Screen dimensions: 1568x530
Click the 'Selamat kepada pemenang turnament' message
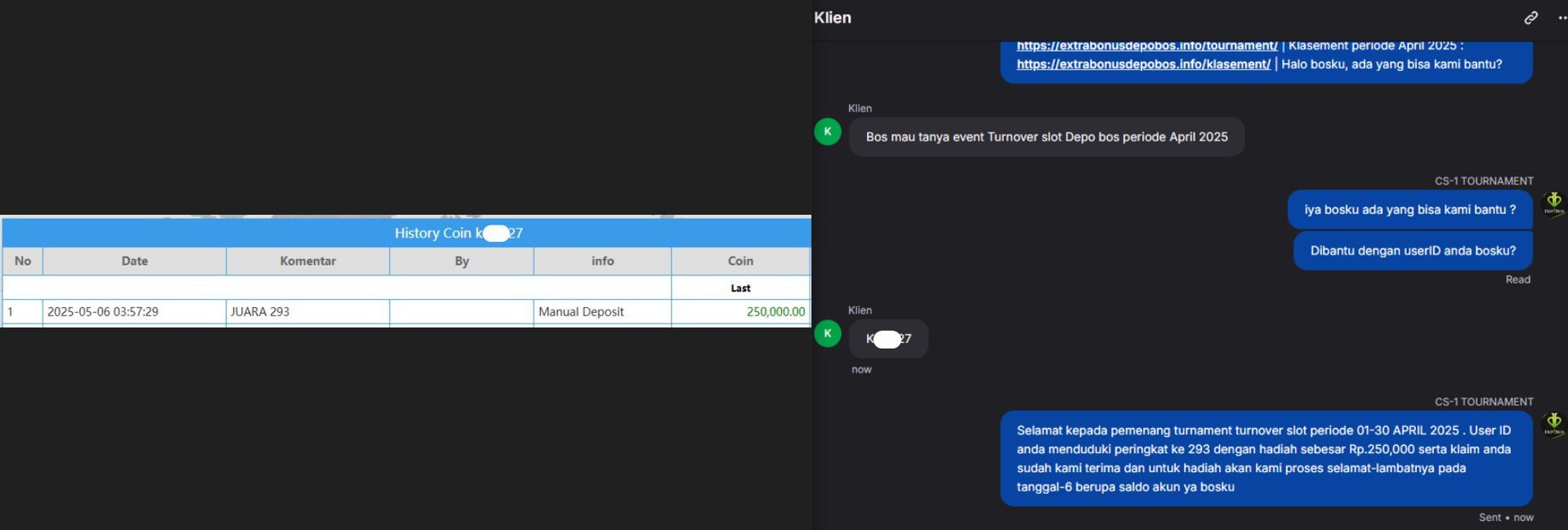click(x=1266, y=458)
